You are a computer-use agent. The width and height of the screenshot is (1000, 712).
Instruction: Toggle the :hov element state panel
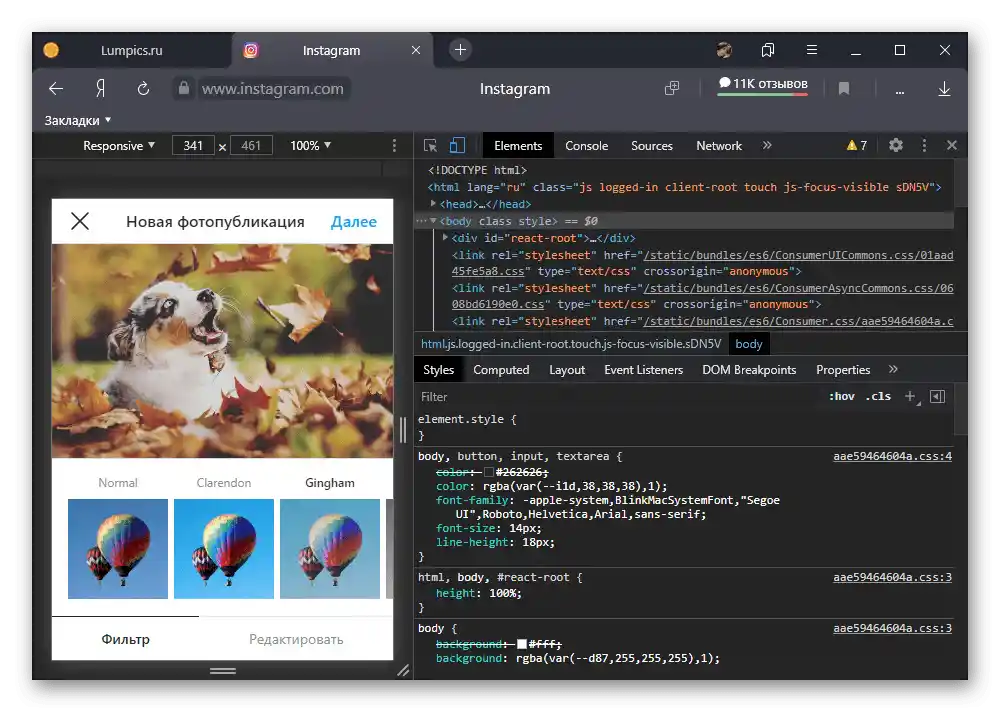842,397
